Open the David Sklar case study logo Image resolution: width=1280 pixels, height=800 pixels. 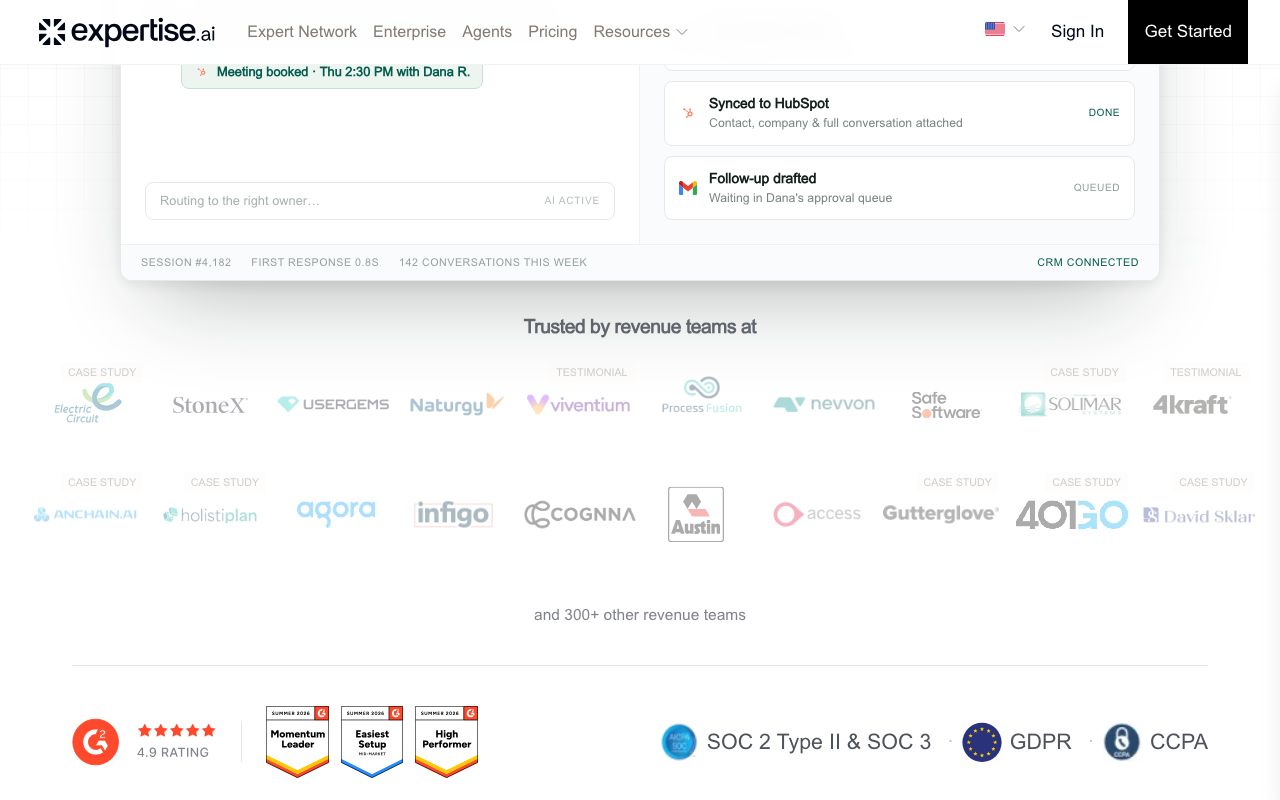click(x=1199, y=515)
